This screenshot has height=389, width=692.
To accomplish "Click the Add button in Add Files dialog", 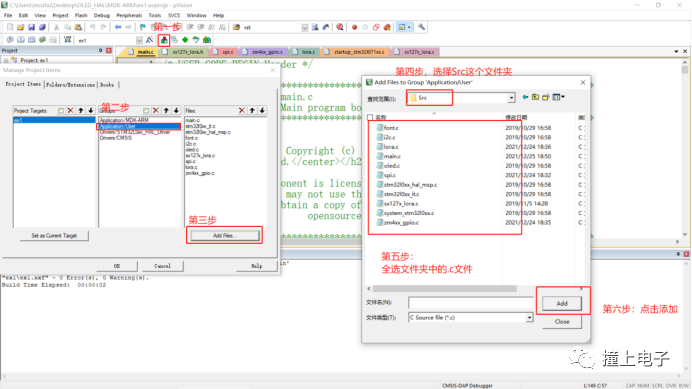I will point(562,303).
